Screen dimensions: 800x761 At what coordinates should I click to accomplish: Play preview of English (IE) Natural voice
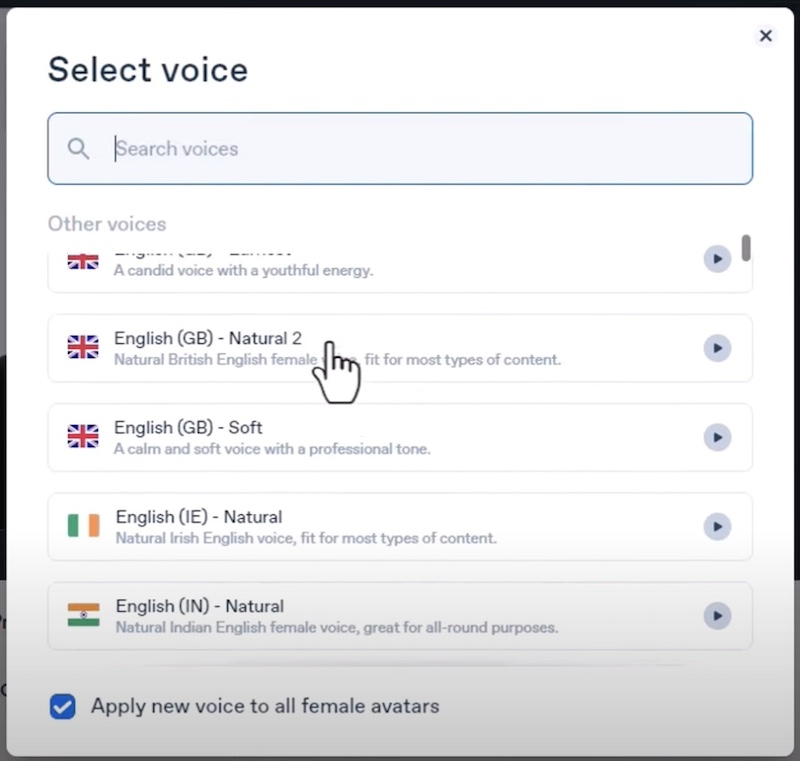click(716, 526)
